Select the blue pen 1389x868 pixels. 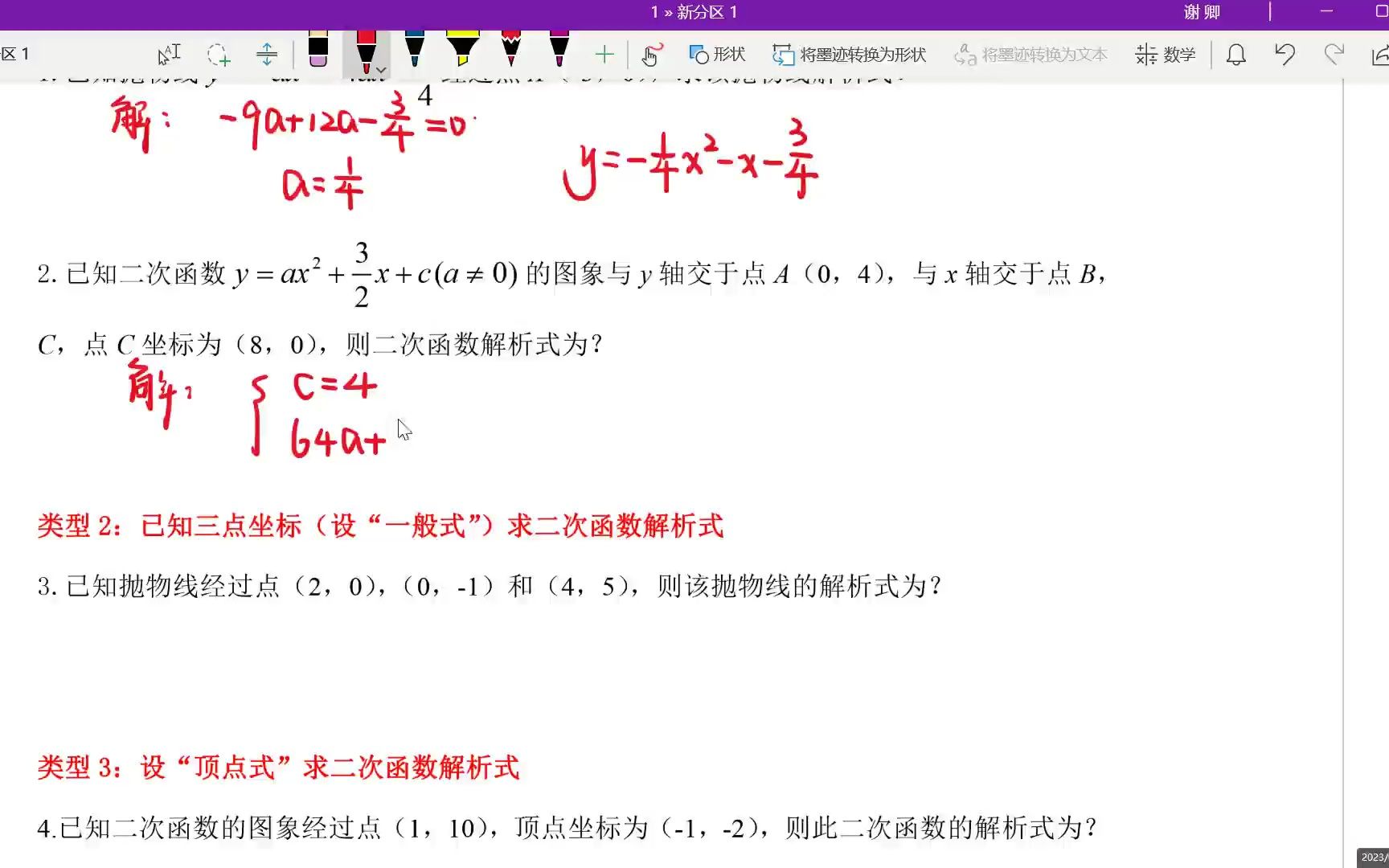tap(416, 53)
